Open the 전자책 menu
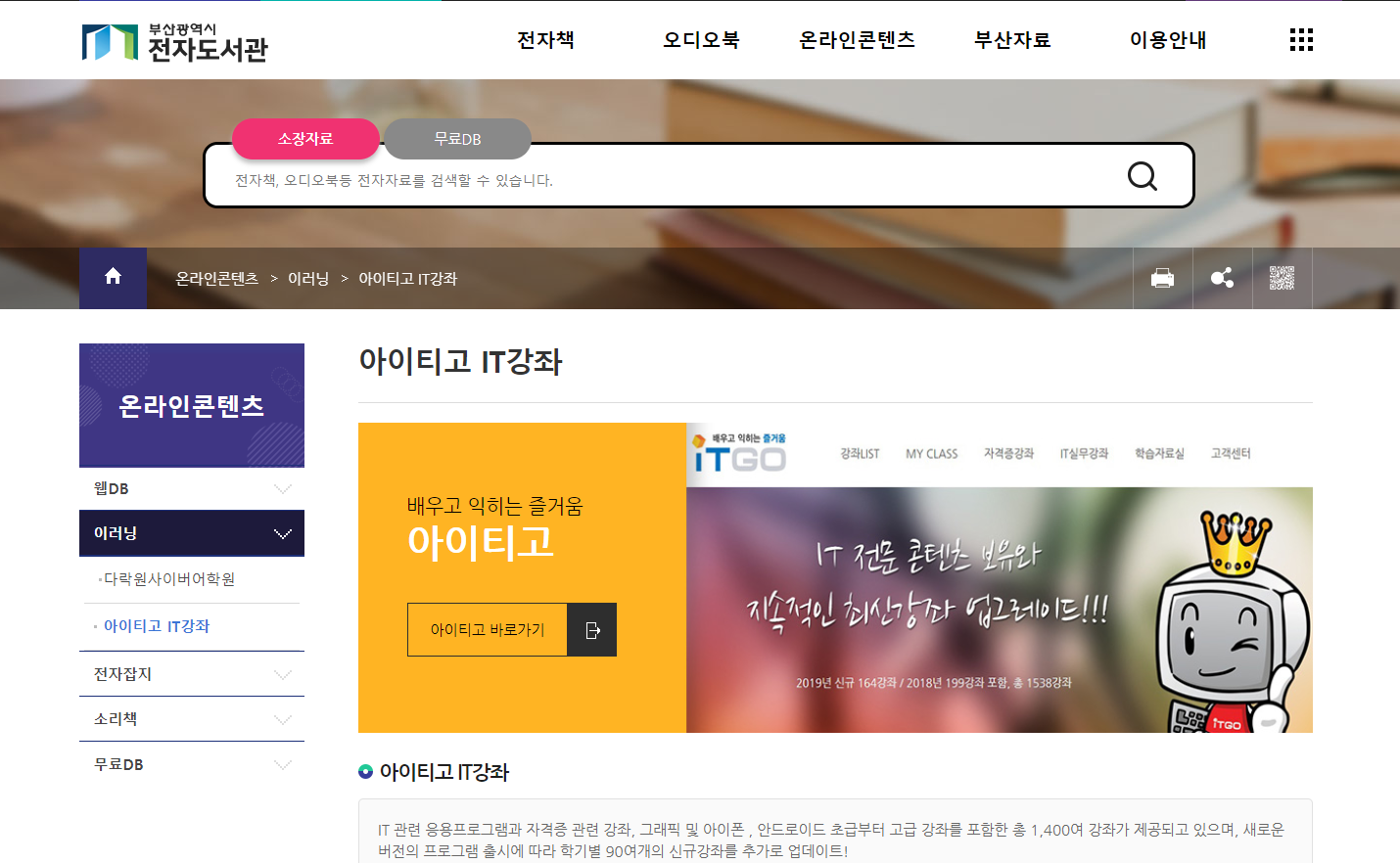This screenshot has width=1400, height=863. pyautogui.click(x=545, y=40)
